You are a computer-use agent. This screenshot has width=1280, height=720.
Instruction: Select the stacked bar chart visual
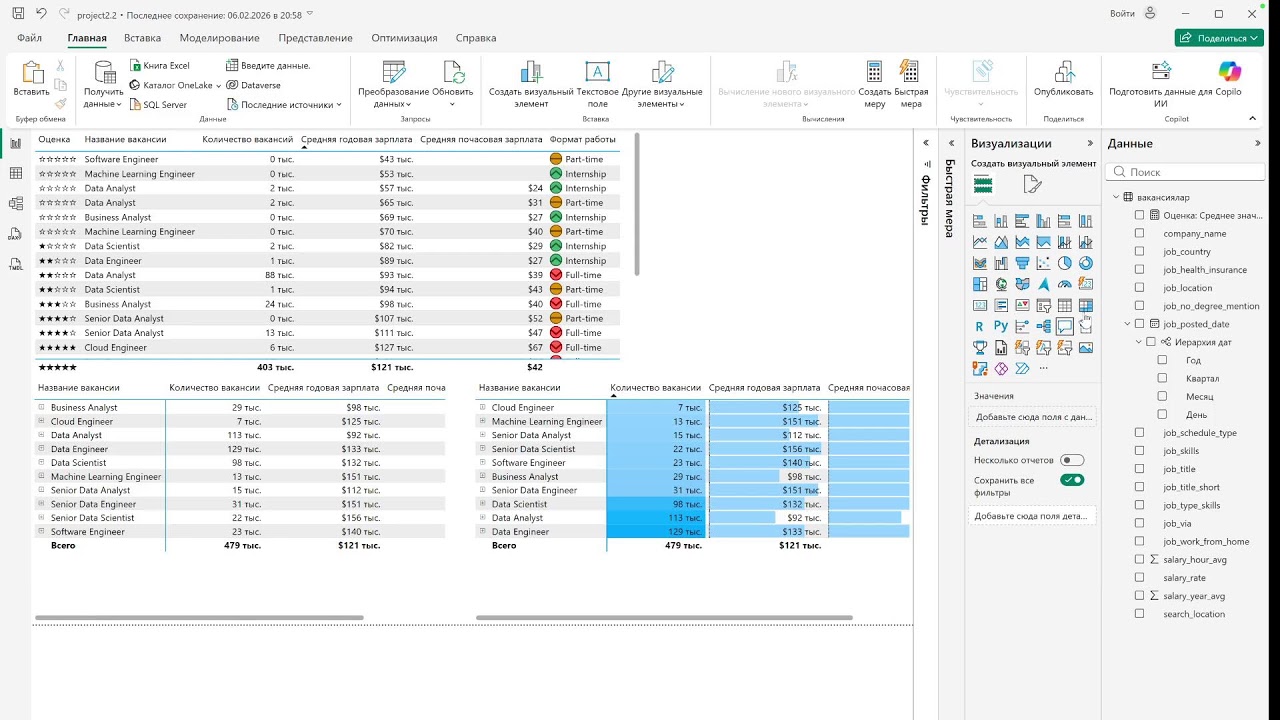[x=980, y=221]
